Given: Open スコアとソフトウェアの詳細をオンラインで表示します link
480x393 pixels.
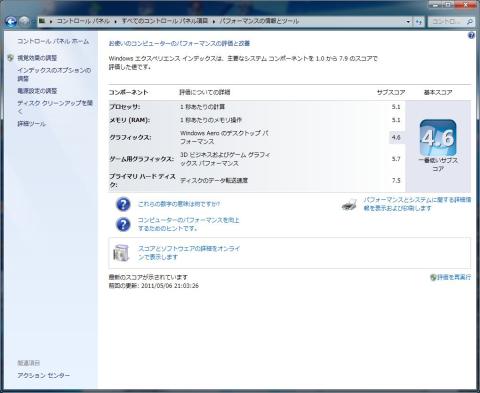Looking at the screenshot, I should [189, 253].
